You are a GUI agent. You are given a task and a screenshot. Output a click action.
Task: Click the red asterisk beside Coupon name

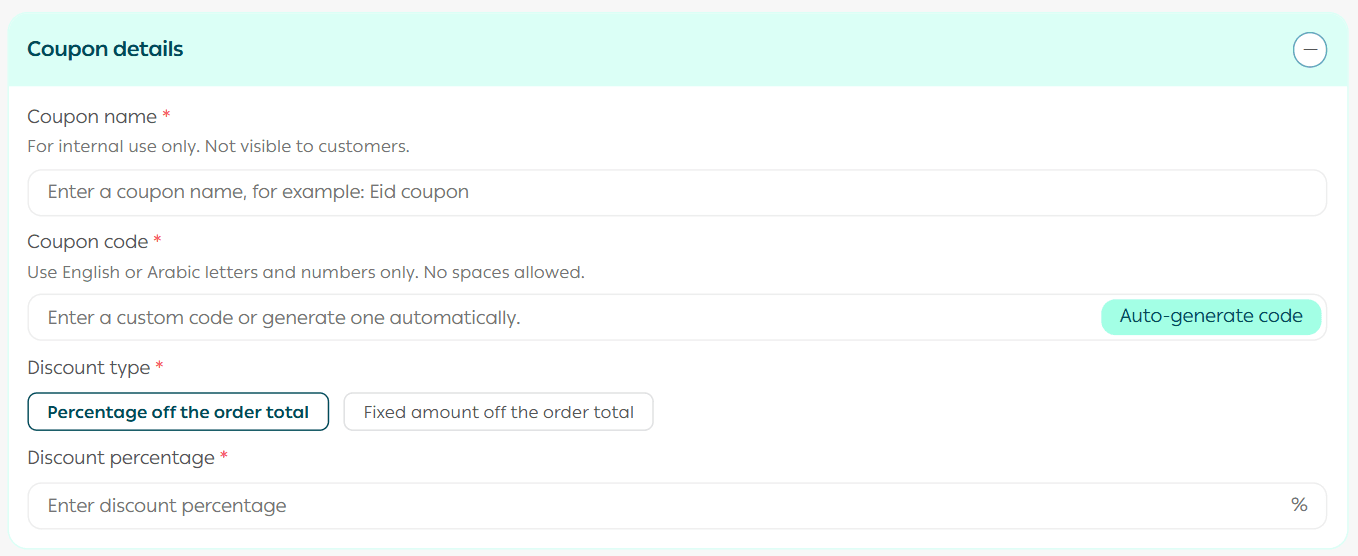166,116
